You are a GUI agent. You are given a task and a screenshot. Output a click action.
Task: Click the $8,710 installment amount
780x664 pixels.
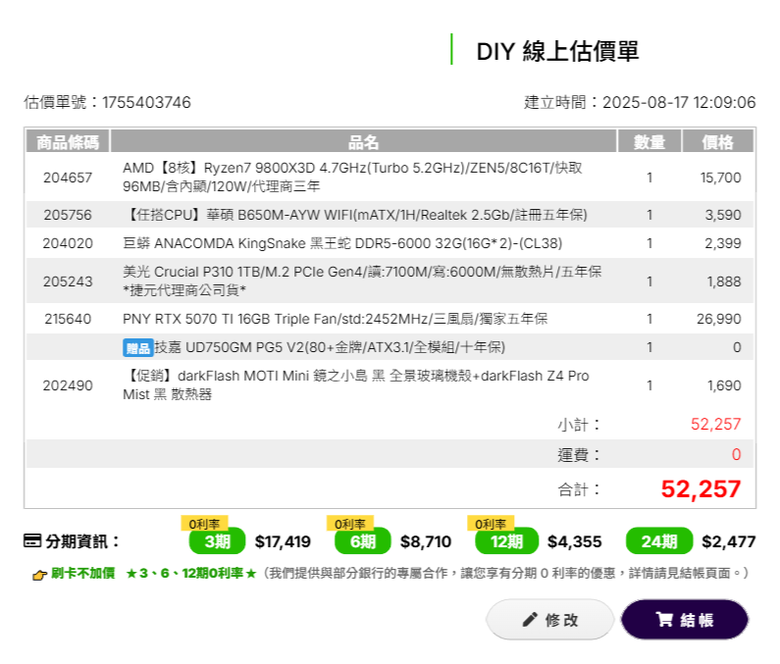[426, 541]
